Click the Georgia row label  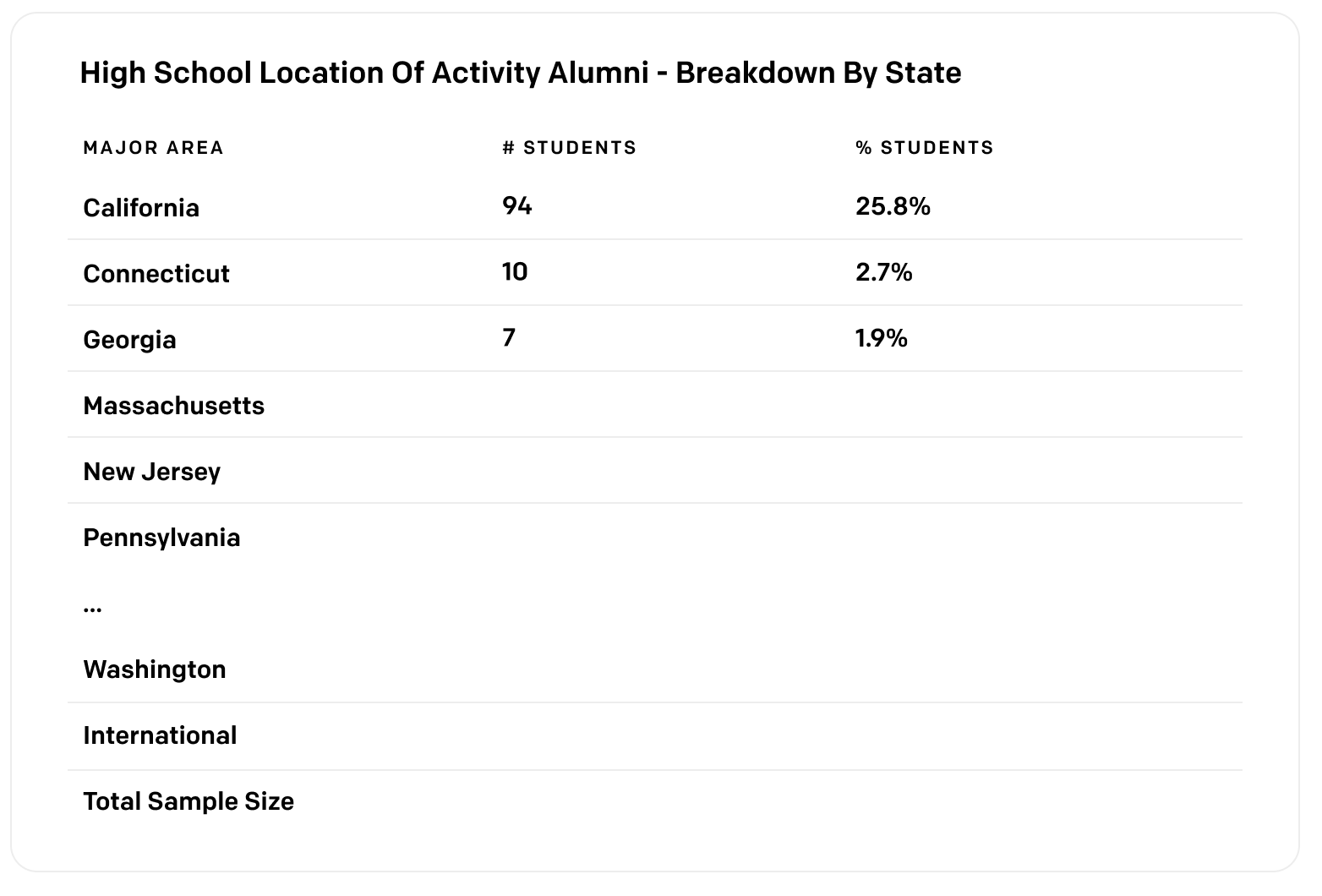click(129, 340)
